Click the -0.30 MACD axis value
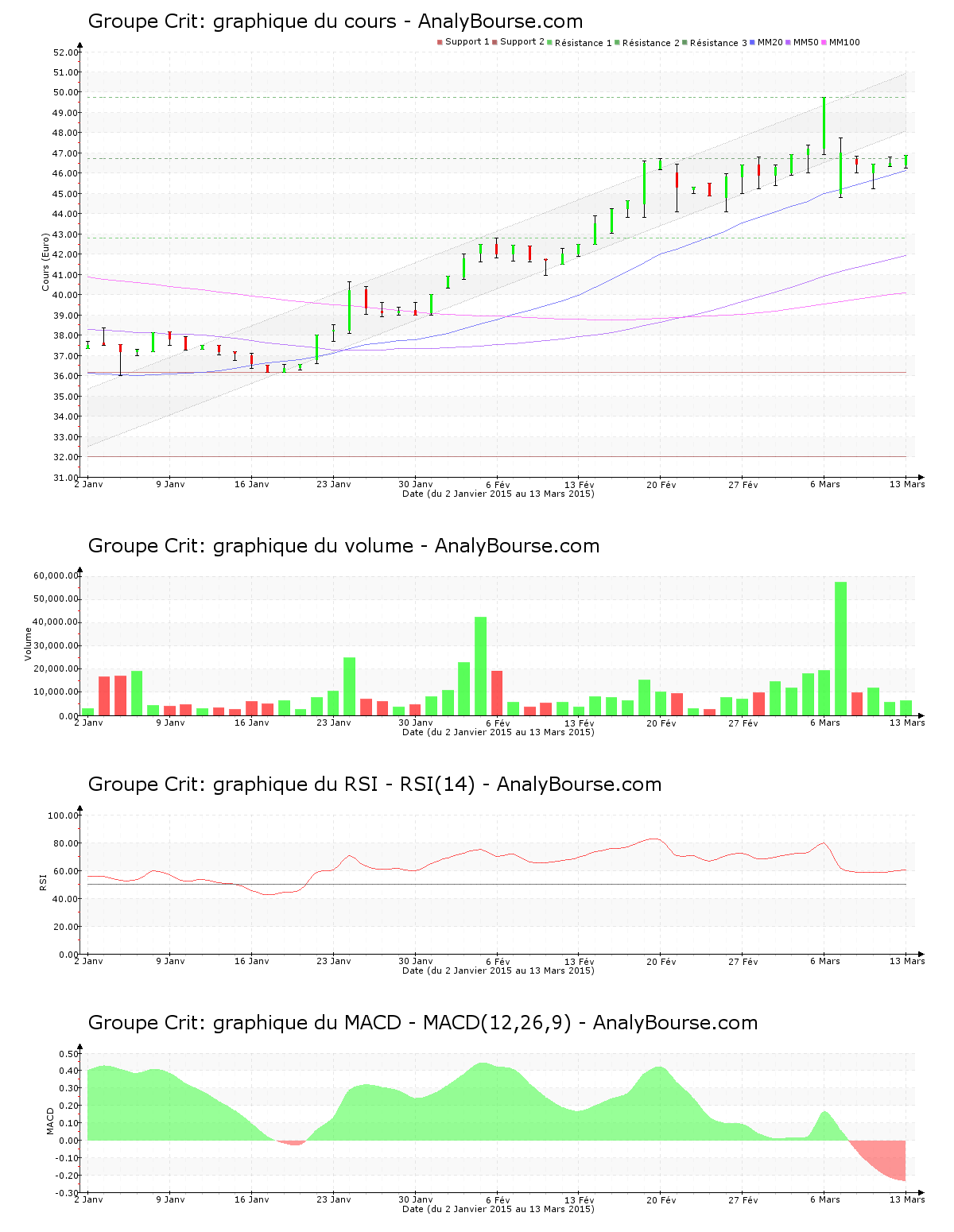 point(68,1193)
